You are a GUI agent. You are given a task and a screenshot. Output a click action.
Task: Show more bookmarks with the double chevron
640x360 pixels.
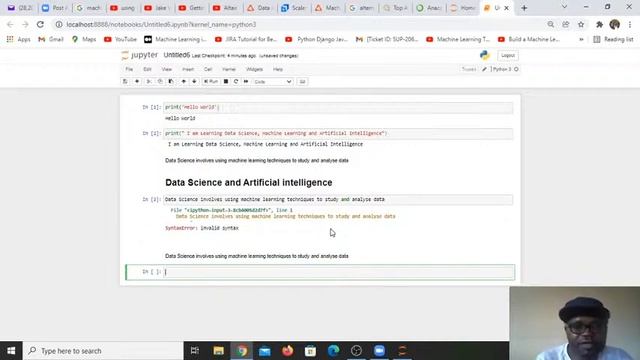581,39
